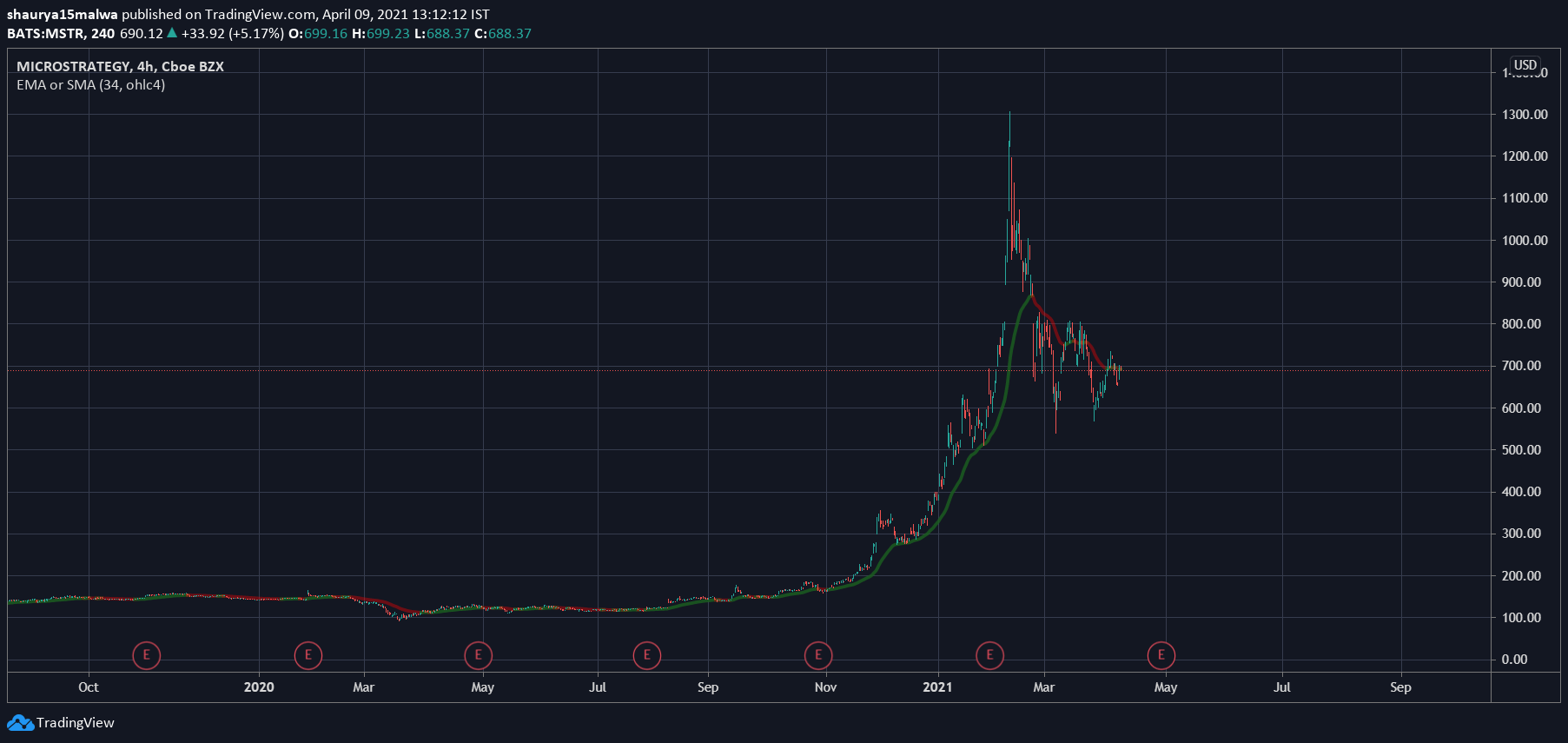Click the earnings marker E after Jul 2020

click(646, 655)
